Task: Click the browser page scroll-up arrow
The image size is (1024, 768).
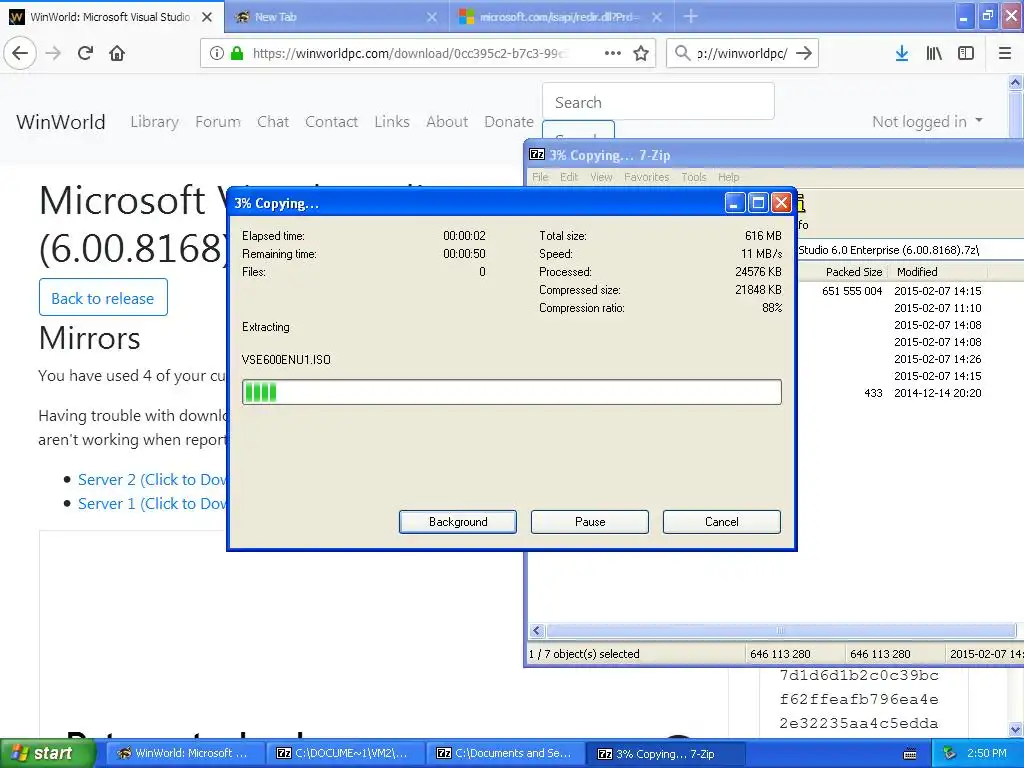Action: point(1015,82)
